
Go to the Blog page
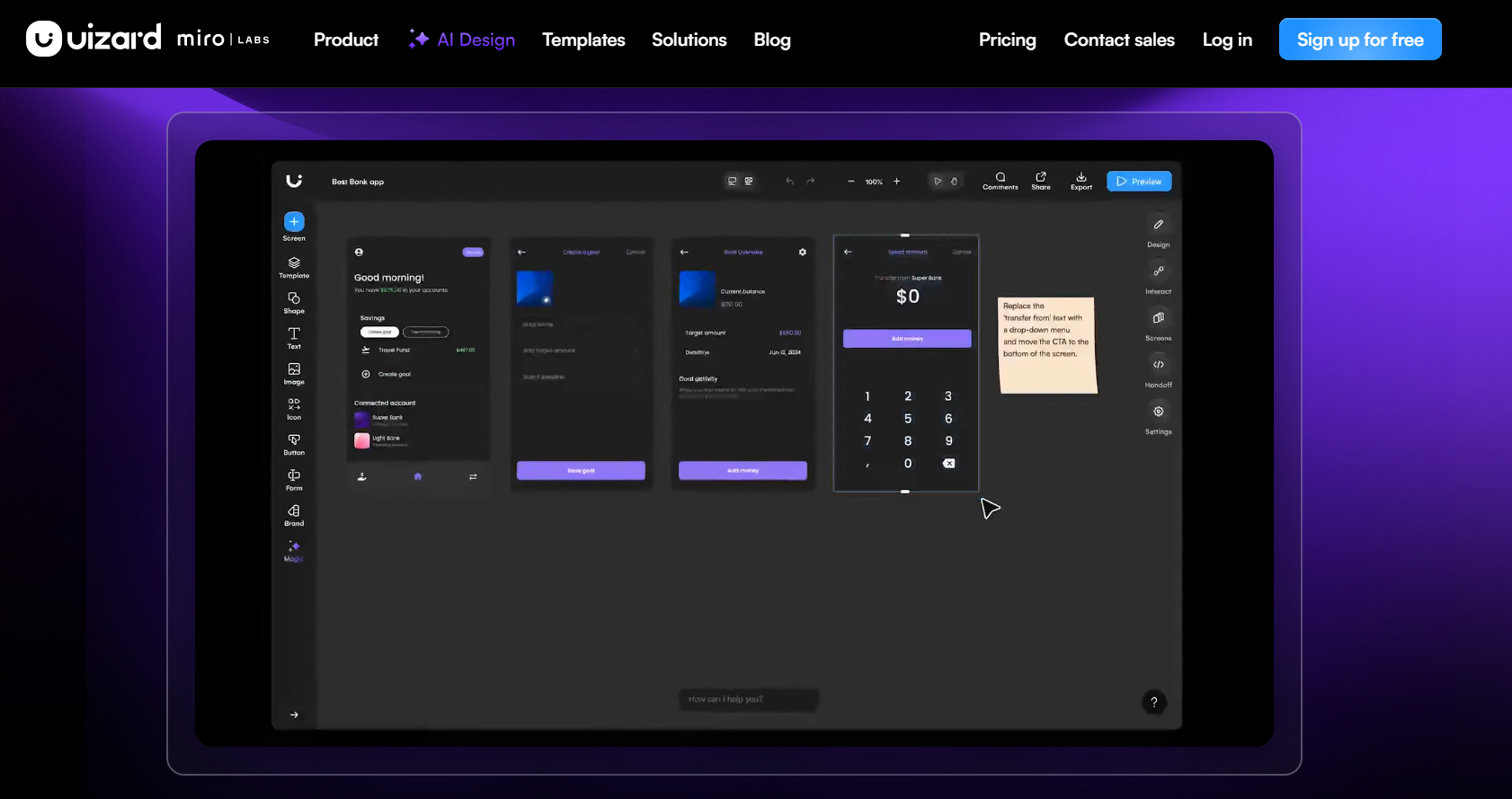click(x=771, y=40)
